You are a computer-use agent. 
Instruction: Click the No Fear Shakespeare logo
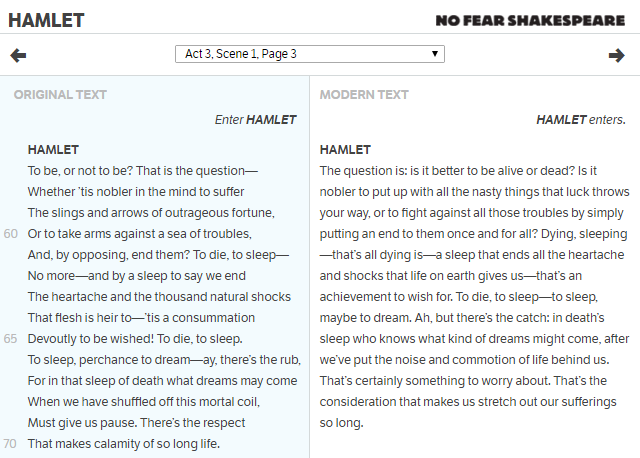click(530, 20)
